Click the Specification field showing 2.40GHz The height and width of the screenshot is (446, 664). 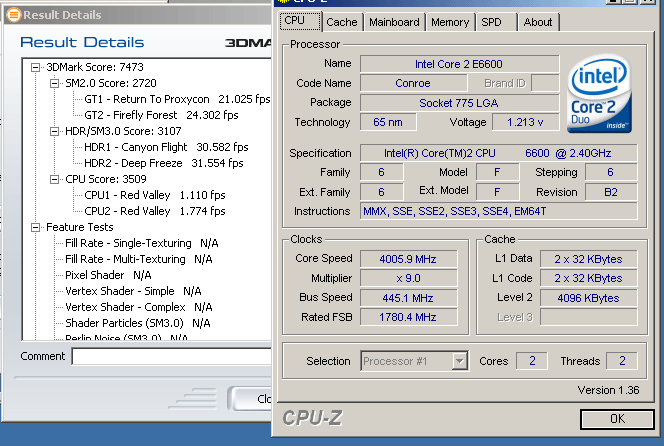498,153
